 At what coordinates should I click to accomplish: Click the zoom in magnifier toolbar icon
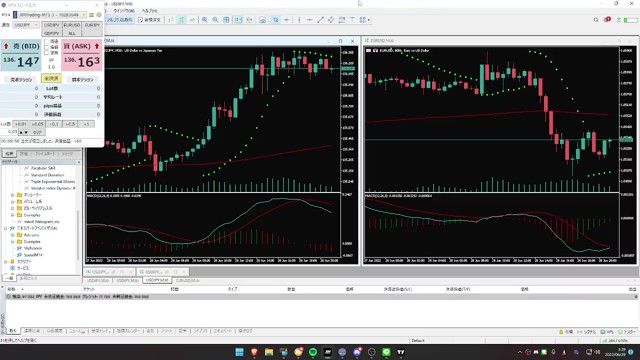point(204,20)
